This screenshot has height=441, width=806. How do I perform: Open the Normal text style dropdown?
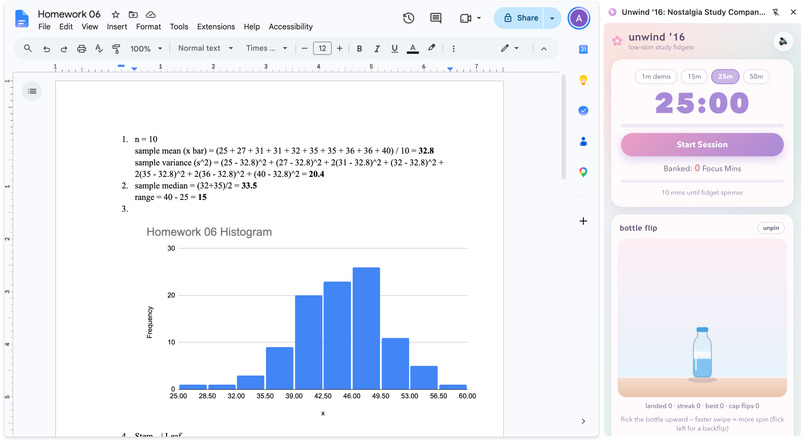coord(205,48)
